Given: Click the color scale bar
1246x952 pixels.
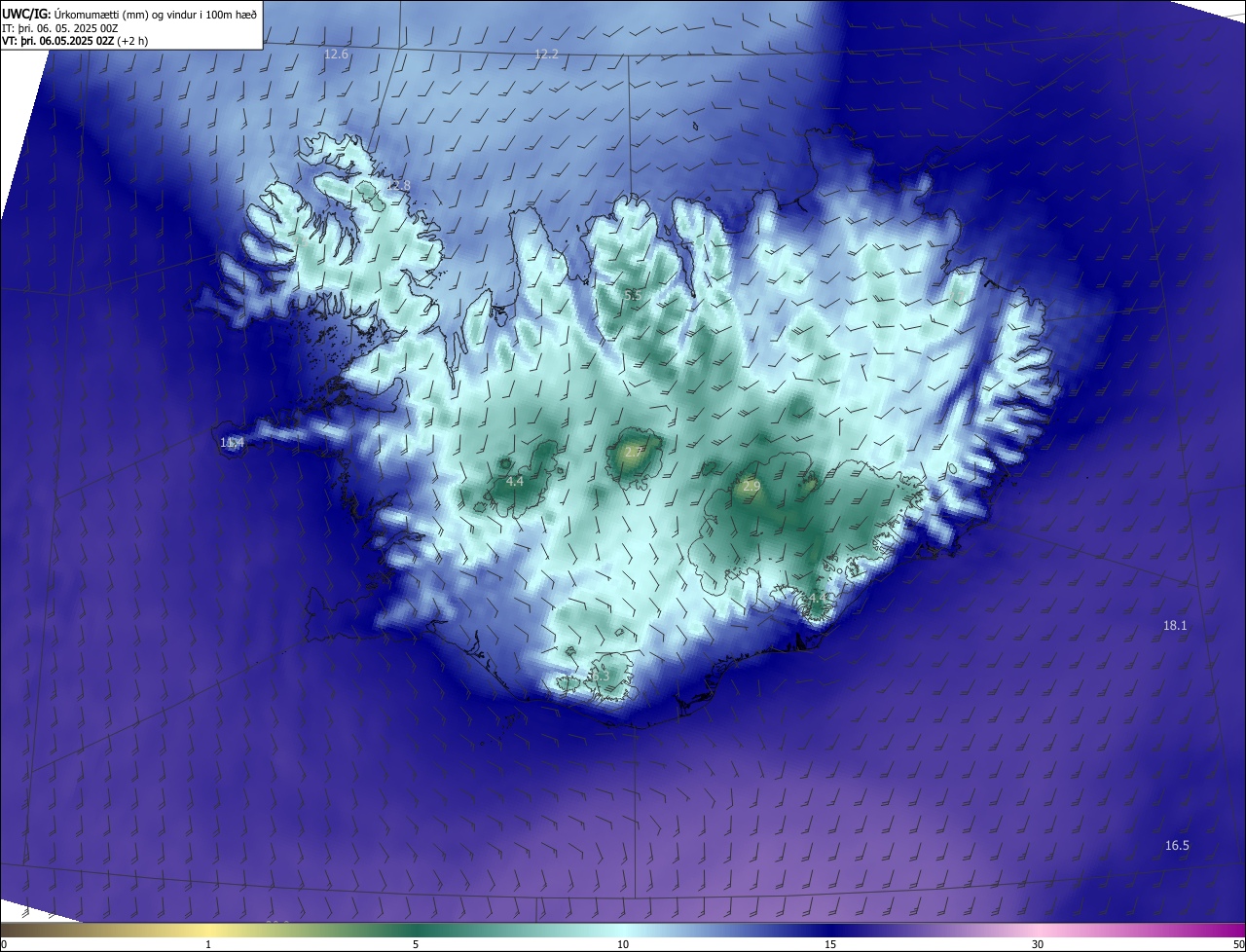Looking at the screenshot, I should coord(623,931).
